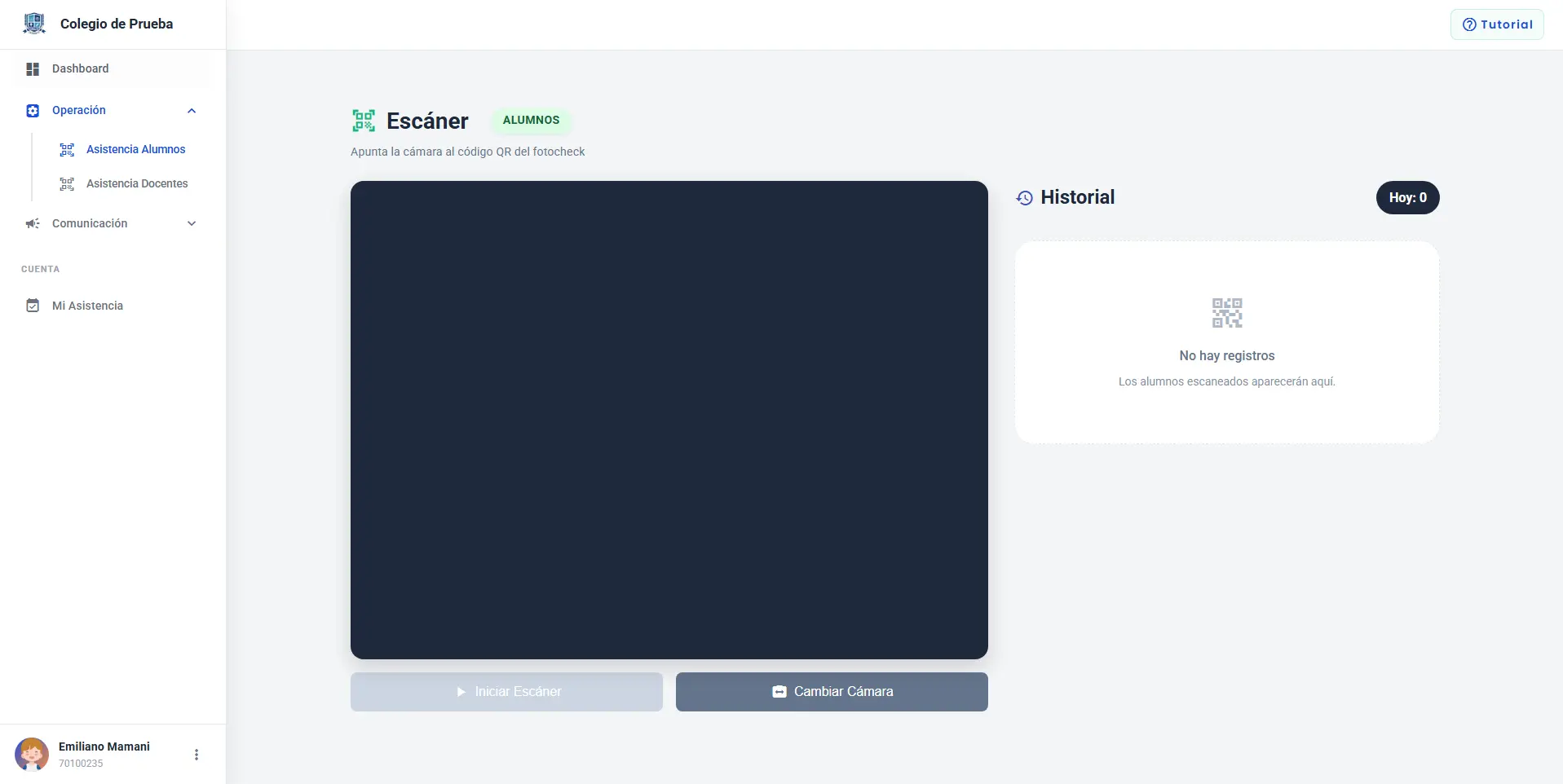The height and width of the screenshot is (784, 1563).
Task: Switch camera using Cambiar Cámara
Action: point(832,692)
